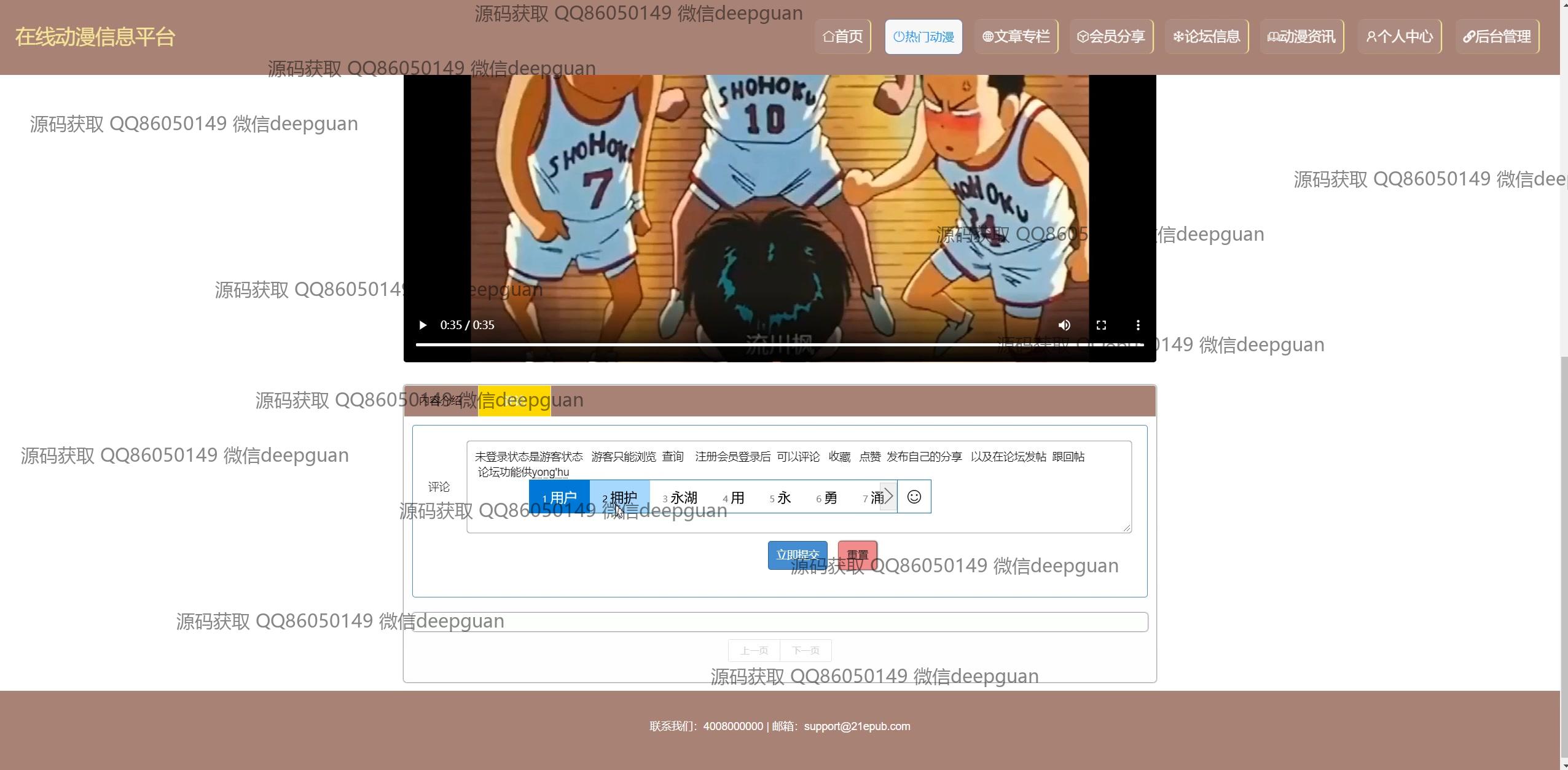This screenshot has height=770, width=1568.
Task: Open the video more-options menu
Action: pyautogui.click(x=1138, y=325)
